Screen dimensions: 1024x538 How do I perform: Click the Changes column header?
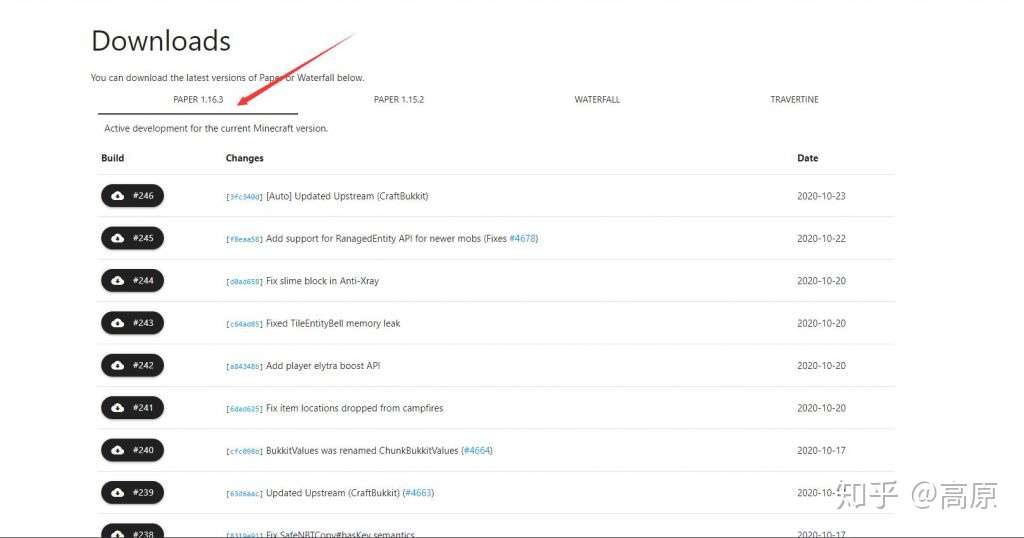click(244, 158)
